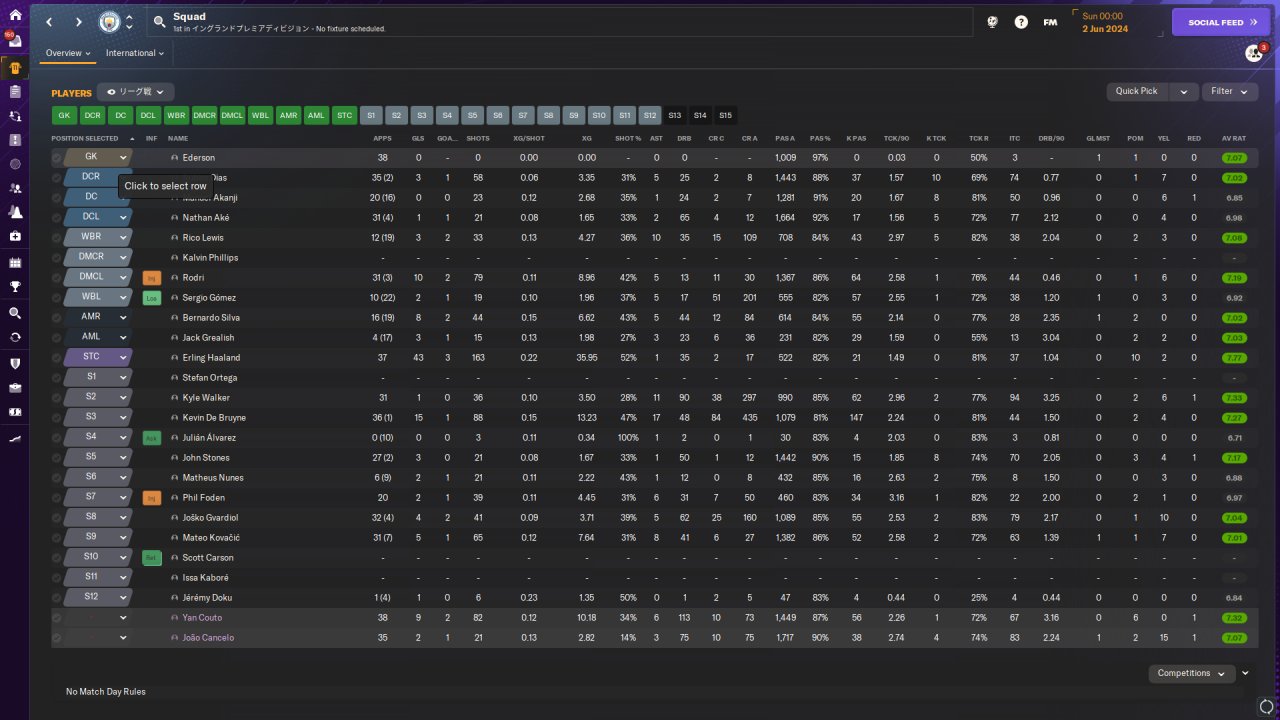Open the Squad shirt icon in sidebar
The image size is (1280, 720).
[15, 67]
